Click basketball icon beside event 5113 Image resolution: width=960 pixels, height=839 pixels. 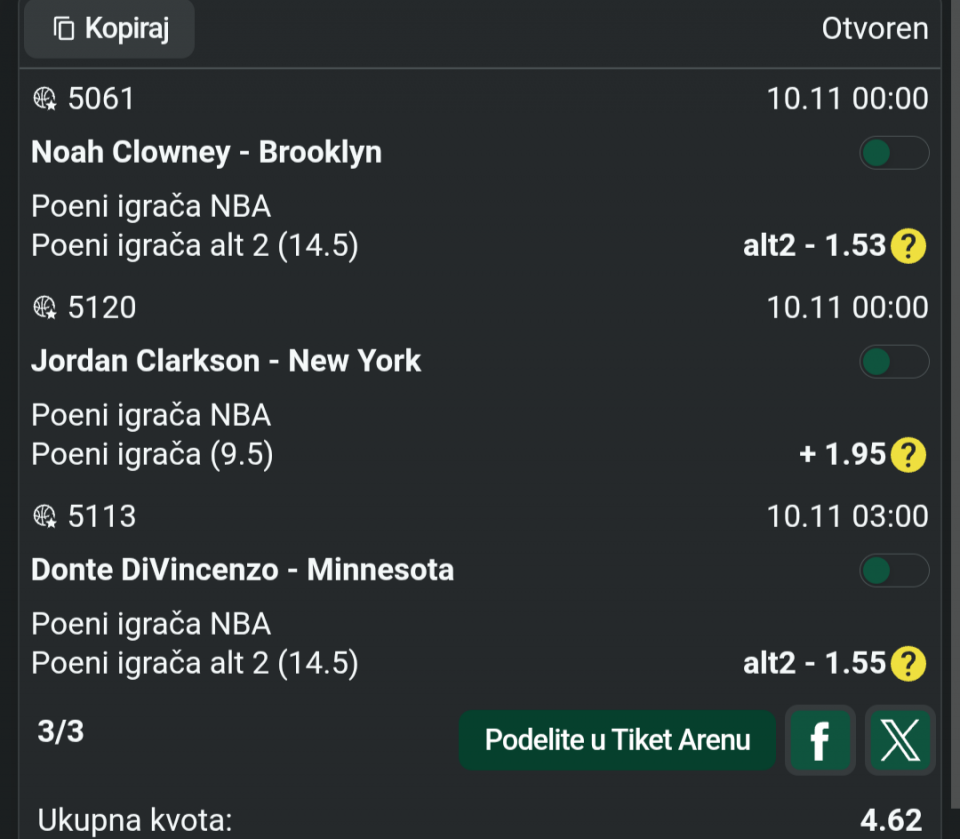[45, 516]
